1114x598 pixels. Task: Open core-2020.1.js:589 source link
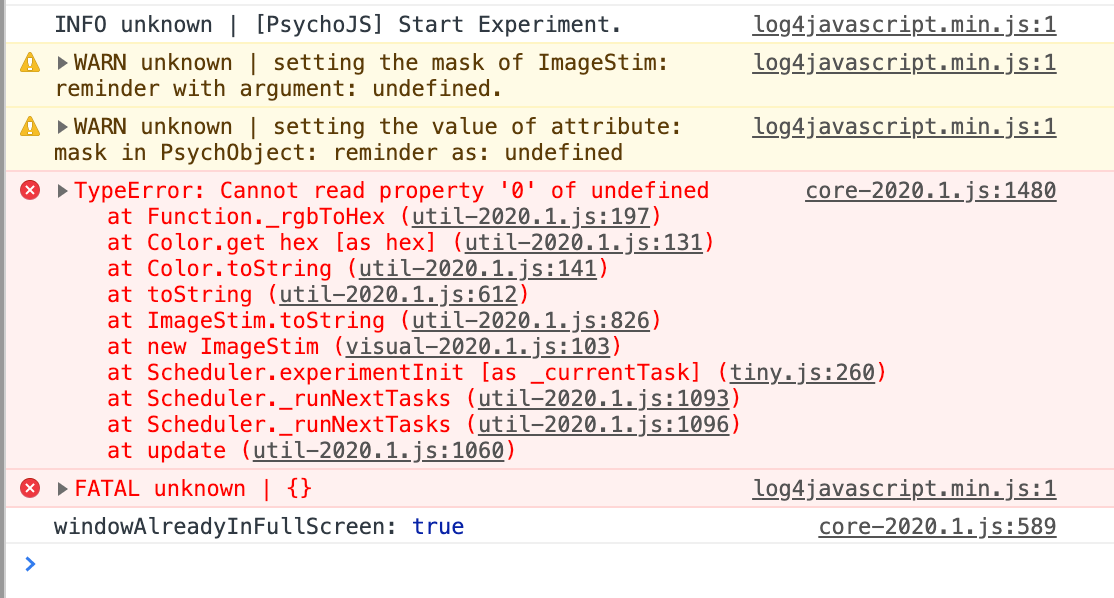point(937,526)
